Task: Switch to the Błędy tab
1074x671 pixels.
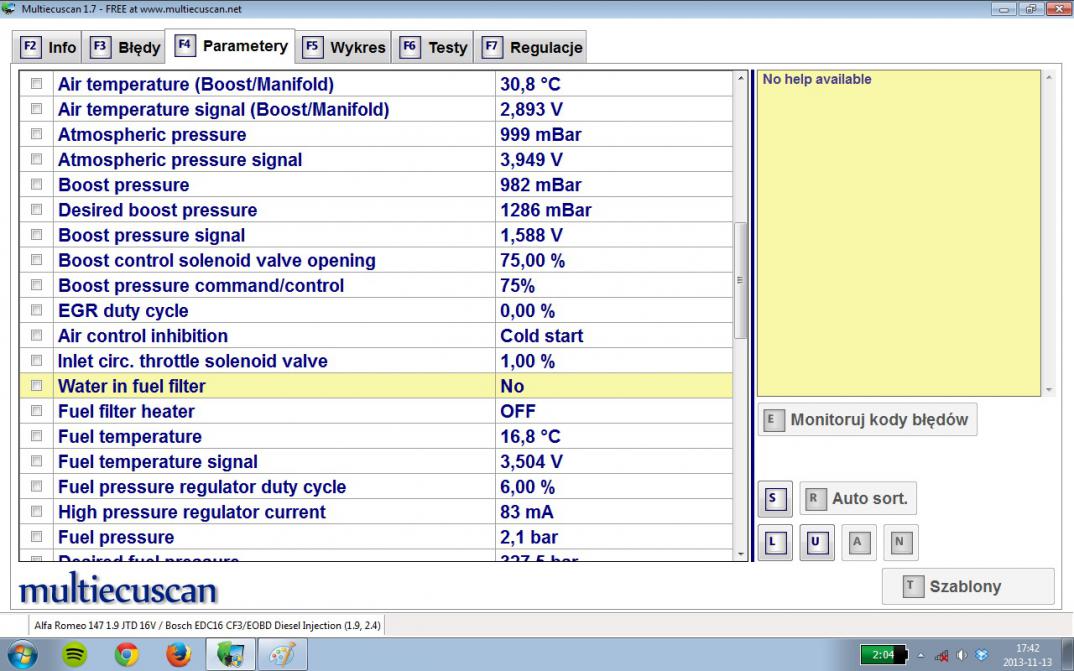Action: (126, 47)
